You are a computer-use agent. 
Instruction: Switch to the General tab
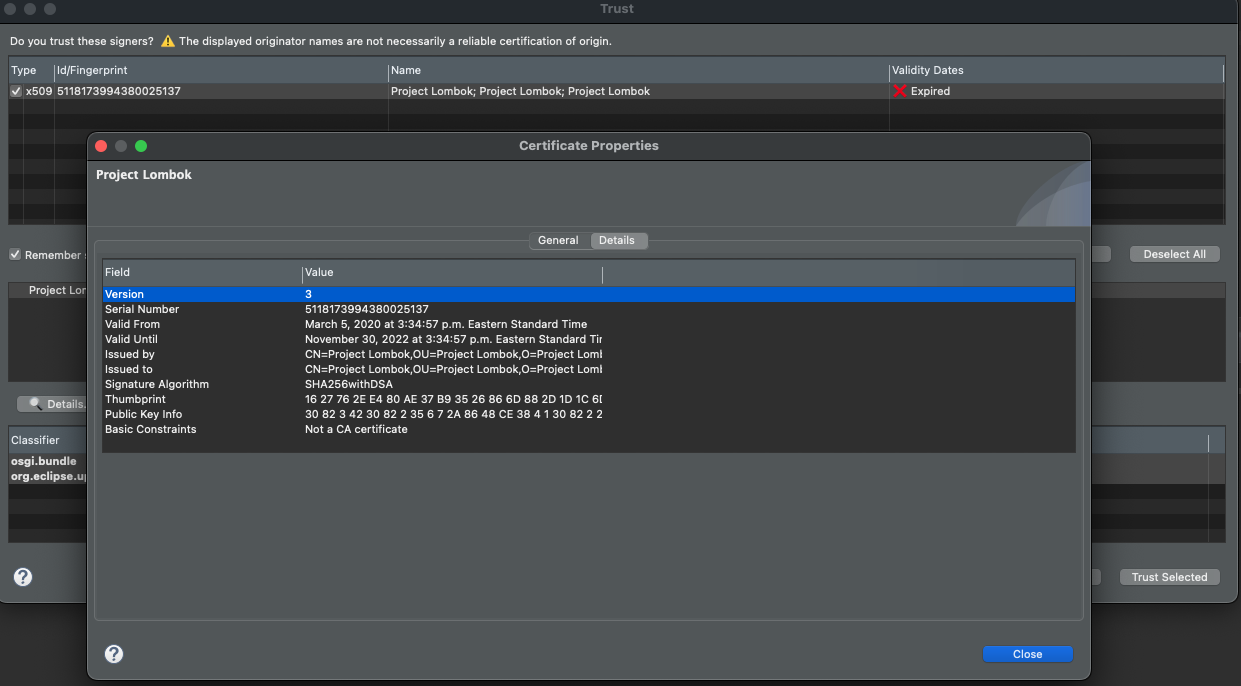point(558,240)
